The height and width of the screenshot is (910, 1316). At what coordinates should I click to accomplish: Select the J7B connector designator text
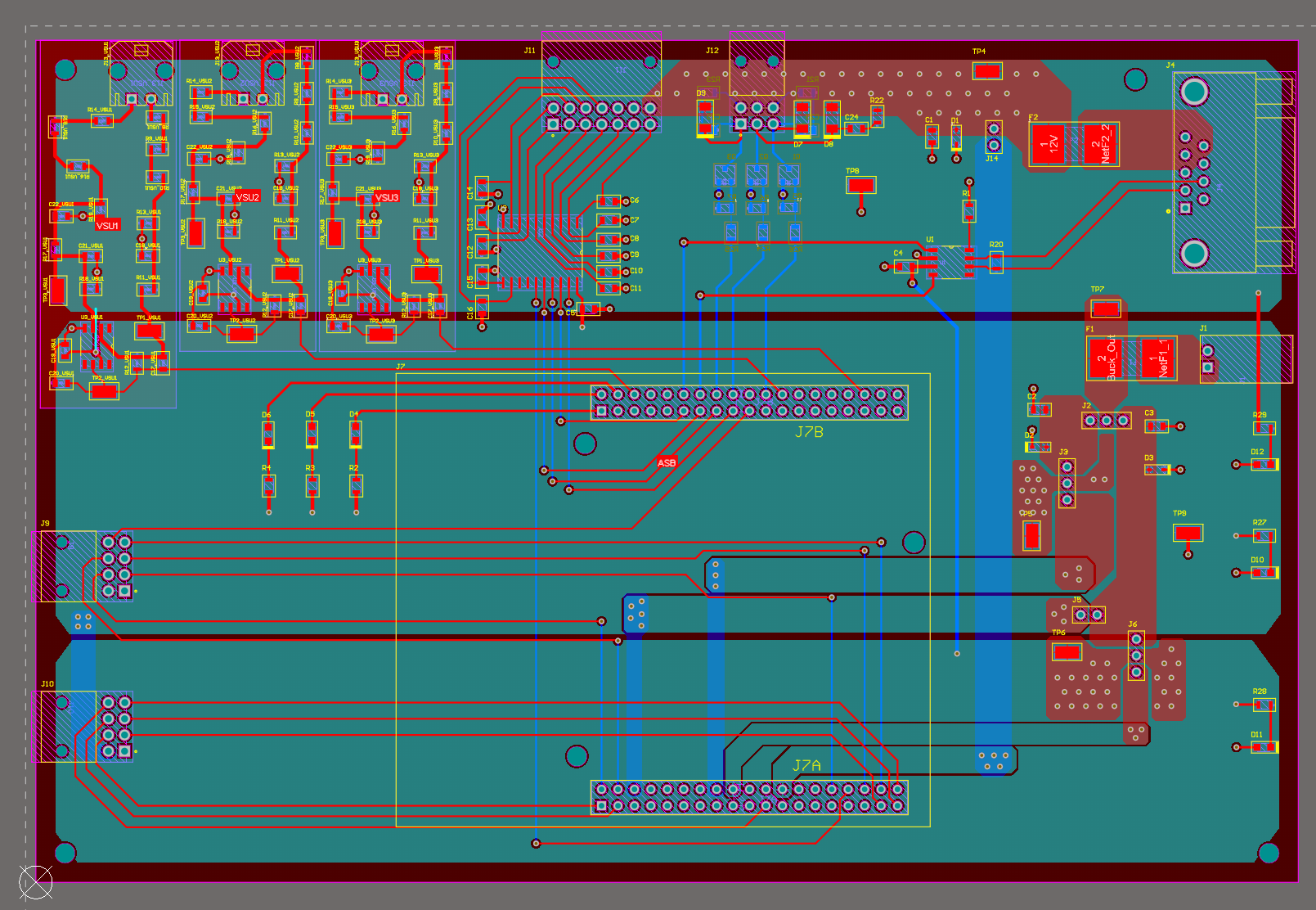[809, 432]
